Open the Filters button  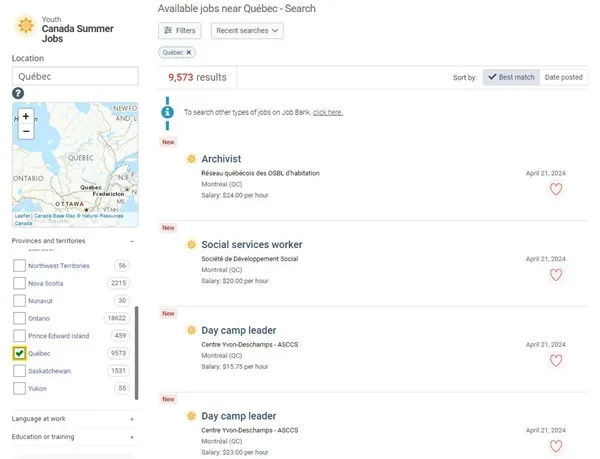point(180,31)
